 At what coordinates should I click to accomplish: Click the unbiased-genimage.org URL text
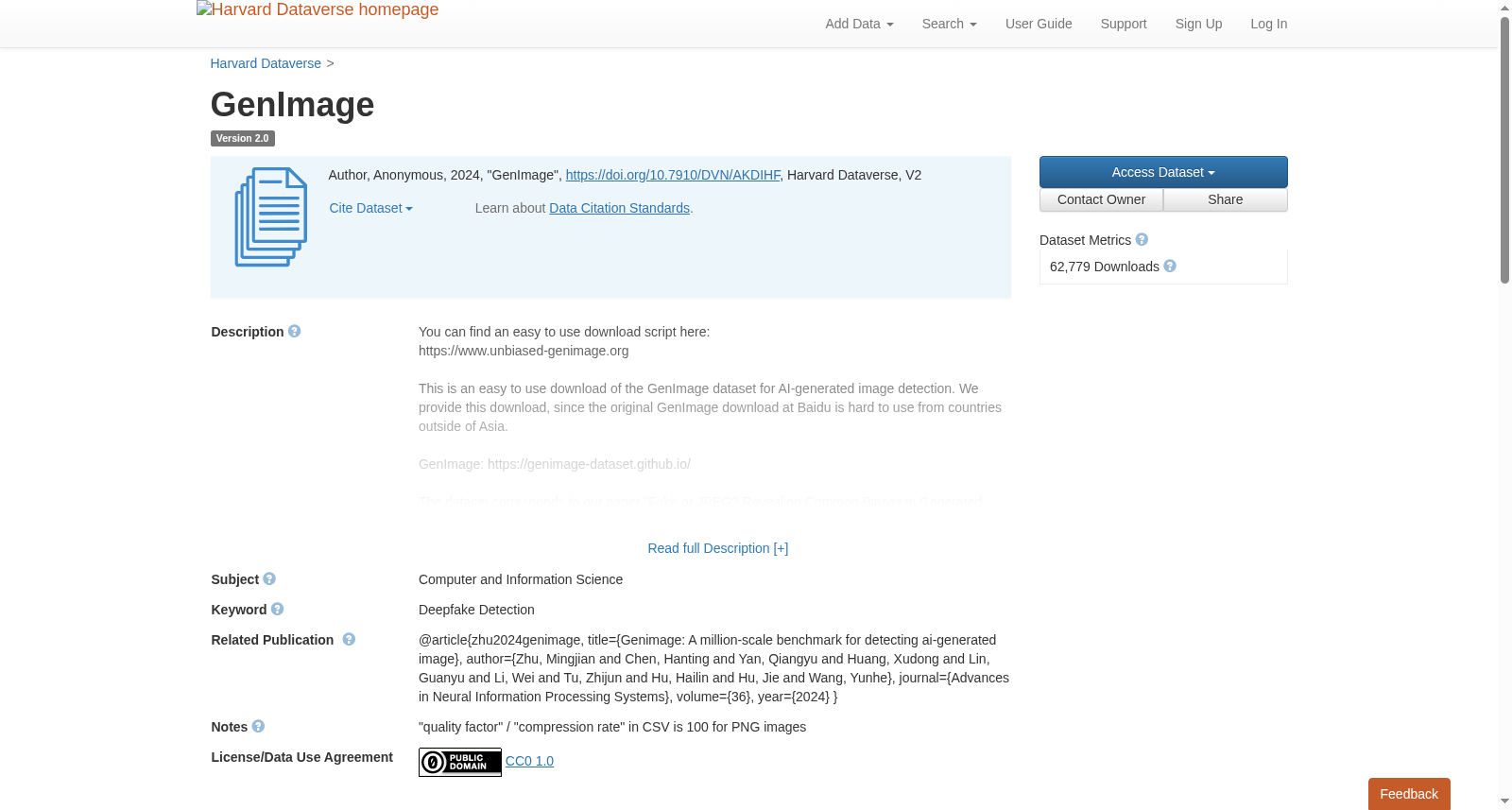pos(524,351)
